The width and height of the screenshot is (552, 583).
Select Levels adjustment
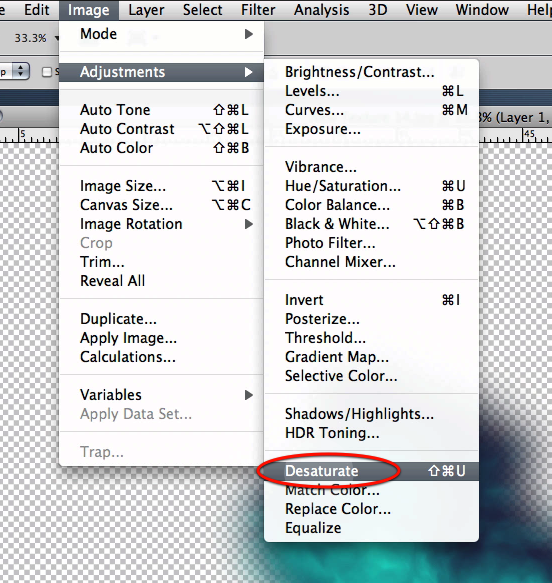pos(371,91)
